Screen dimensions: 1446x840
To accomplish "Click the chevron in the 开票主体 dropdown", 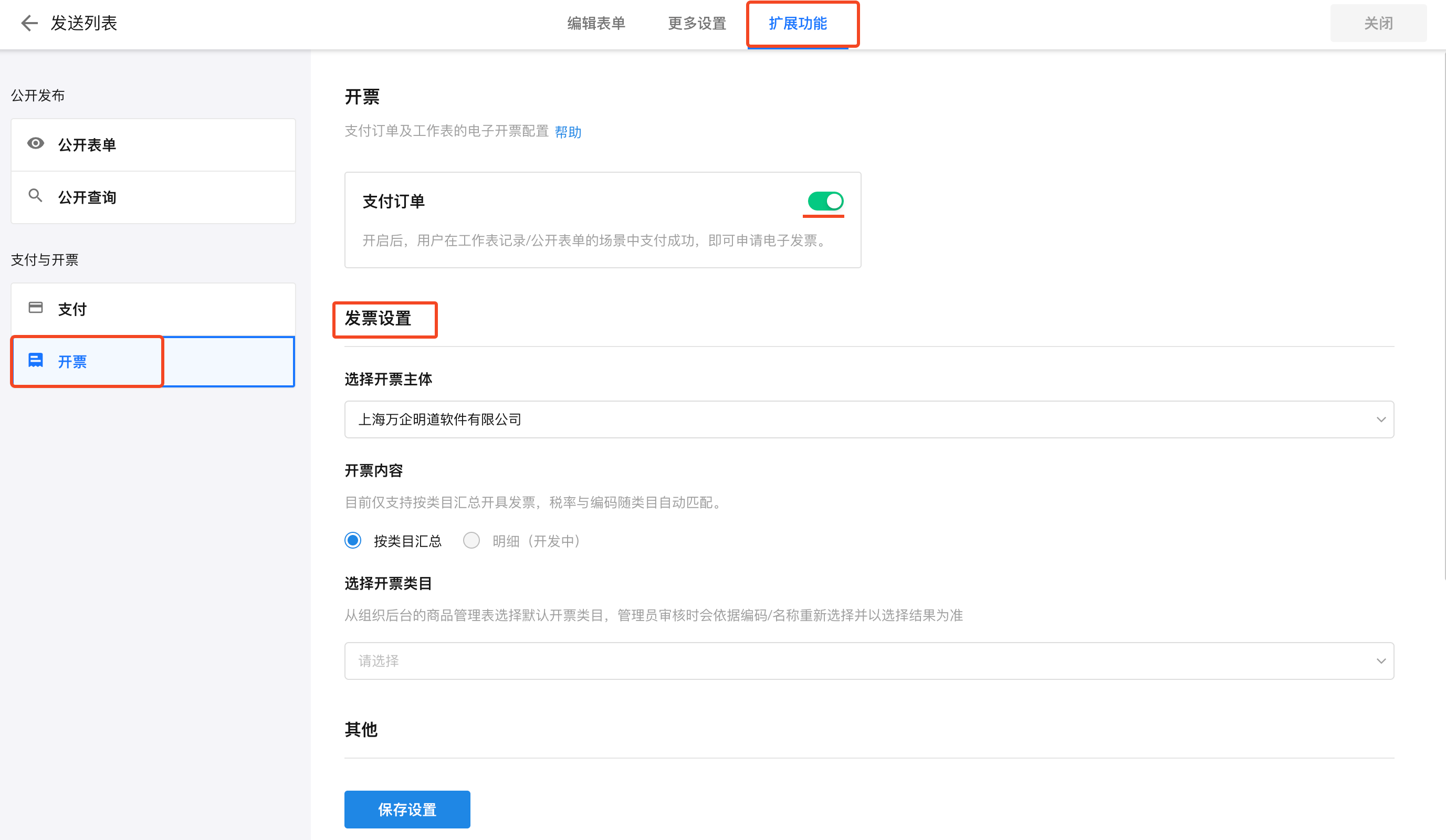I will coord(1380,419).
